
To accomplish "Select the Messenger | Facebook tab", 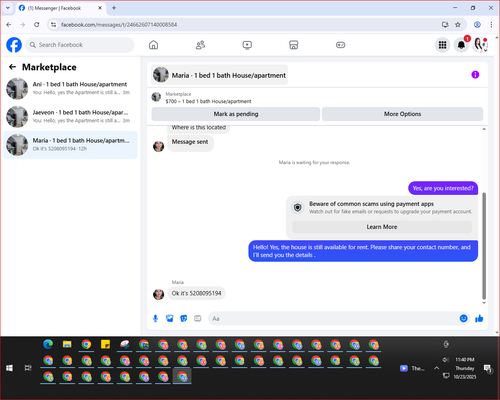I will pyautogui.click(x=60, y=8).
